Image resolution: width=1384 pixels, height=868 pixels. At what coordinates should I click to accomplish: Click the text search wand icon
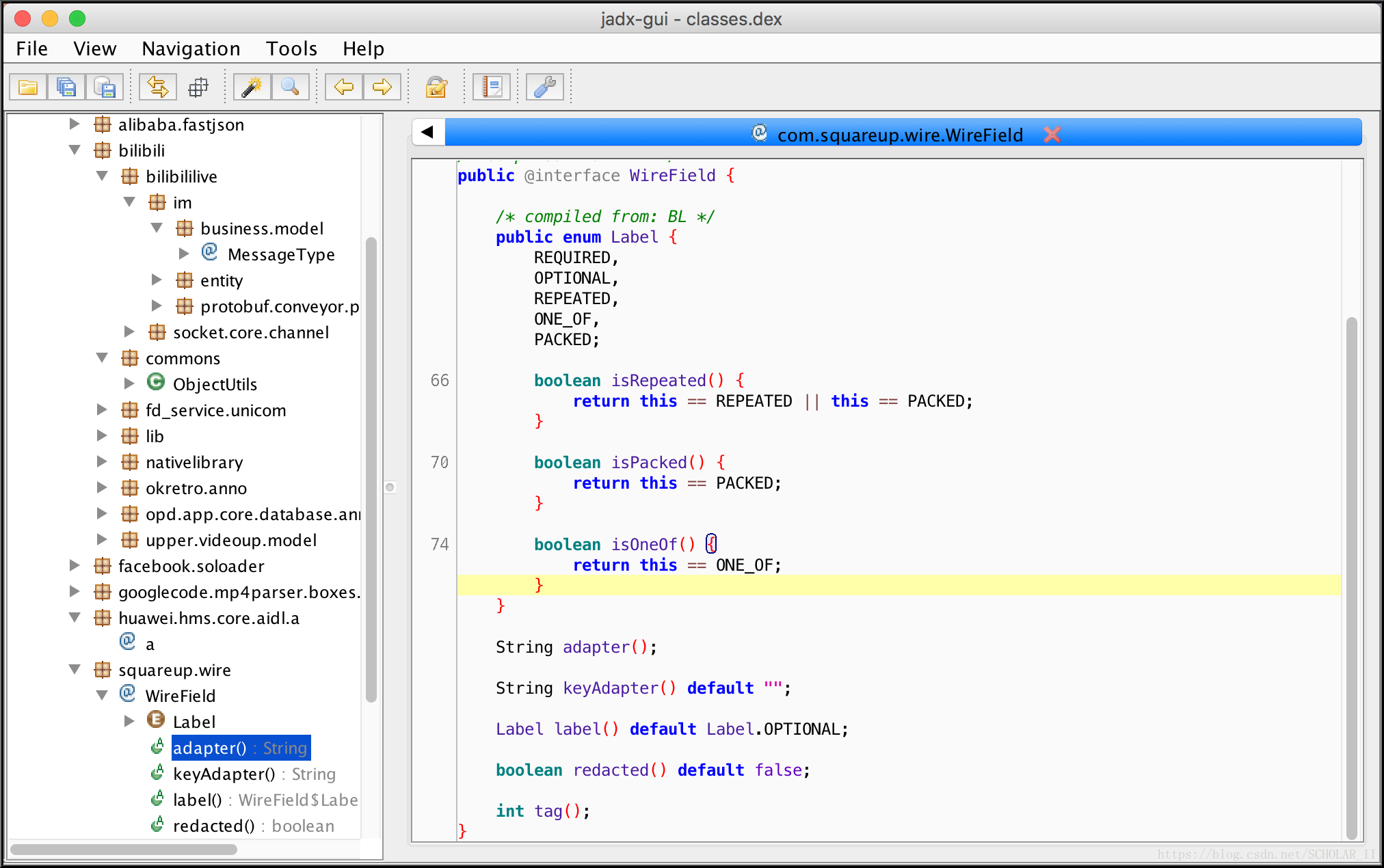point(252,87)
